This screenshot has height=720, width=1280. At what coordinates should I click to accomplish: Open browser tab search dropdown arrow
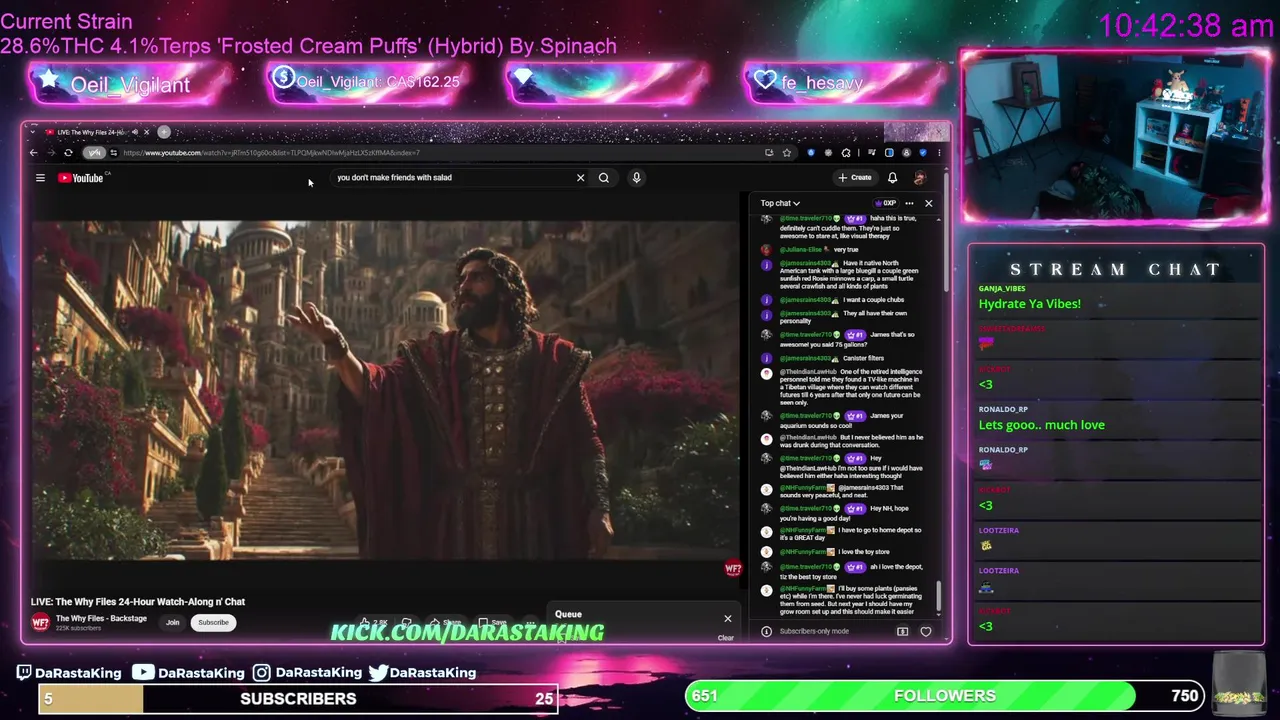(33, 132)
